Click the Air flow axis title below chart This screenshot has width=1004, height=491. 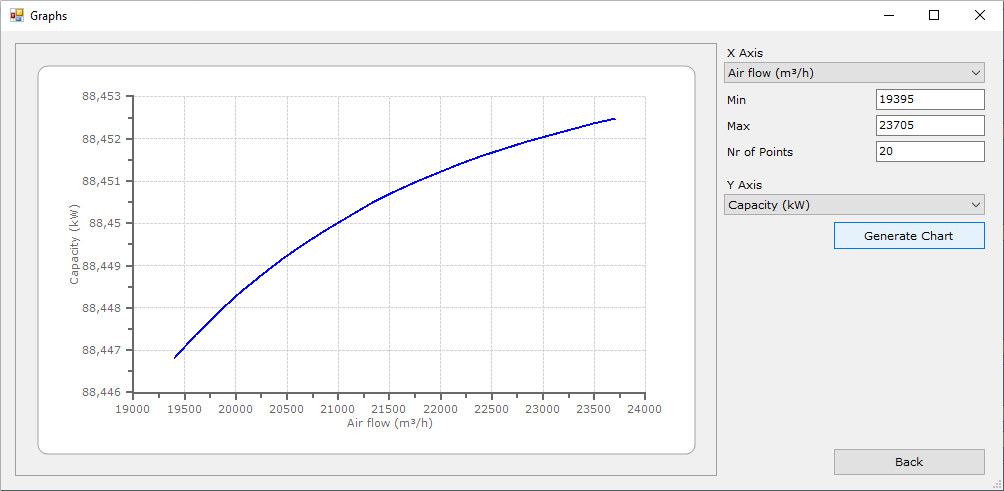tap(389, 423)
